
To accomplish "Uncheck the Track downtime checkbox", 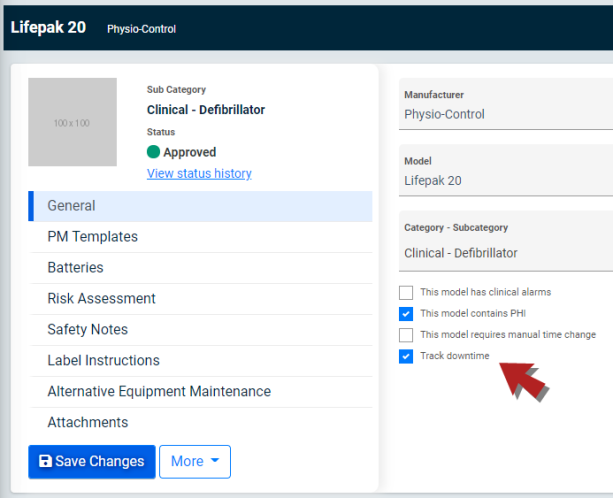I will click(x=406, y=356).
